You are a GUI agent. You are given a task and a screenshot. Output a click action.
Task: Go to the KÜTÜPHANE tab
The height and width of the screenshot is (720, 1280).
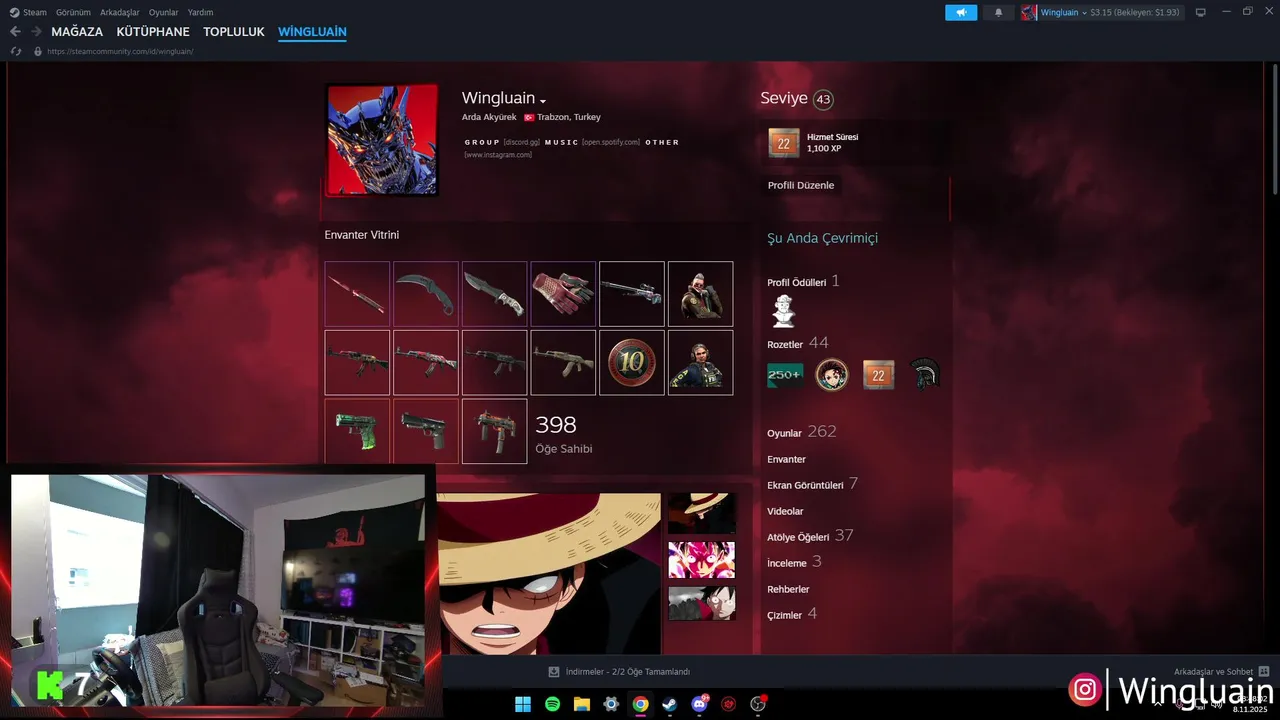click(x=153, y=32)
